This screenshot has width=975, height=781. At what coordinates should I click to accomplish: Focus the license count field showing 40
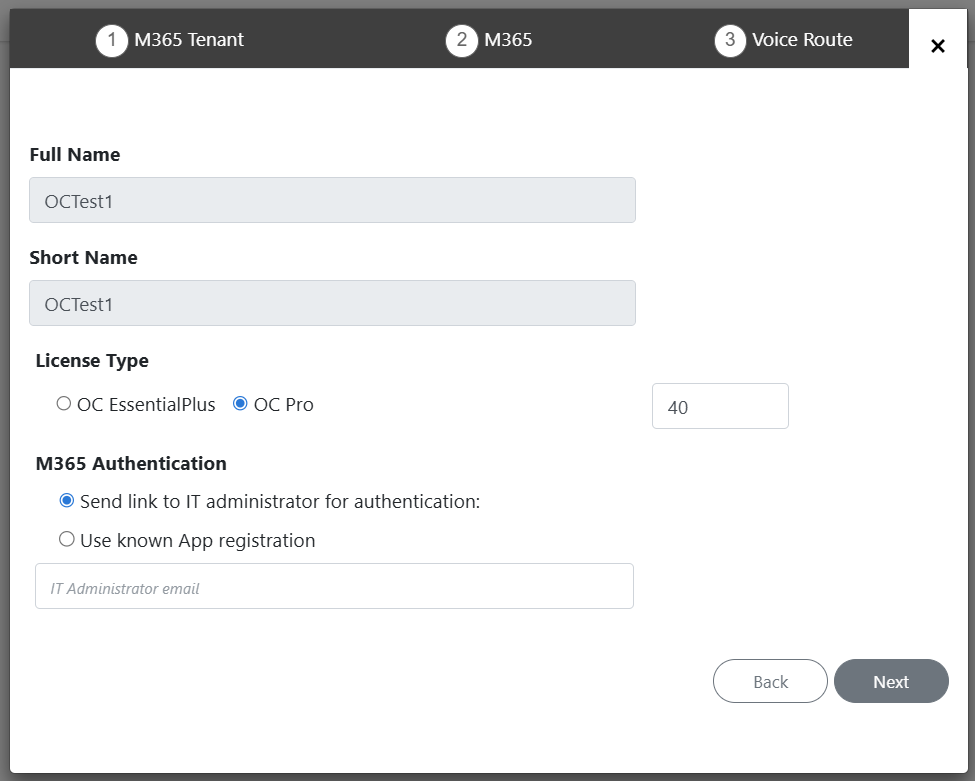point(719,406)
